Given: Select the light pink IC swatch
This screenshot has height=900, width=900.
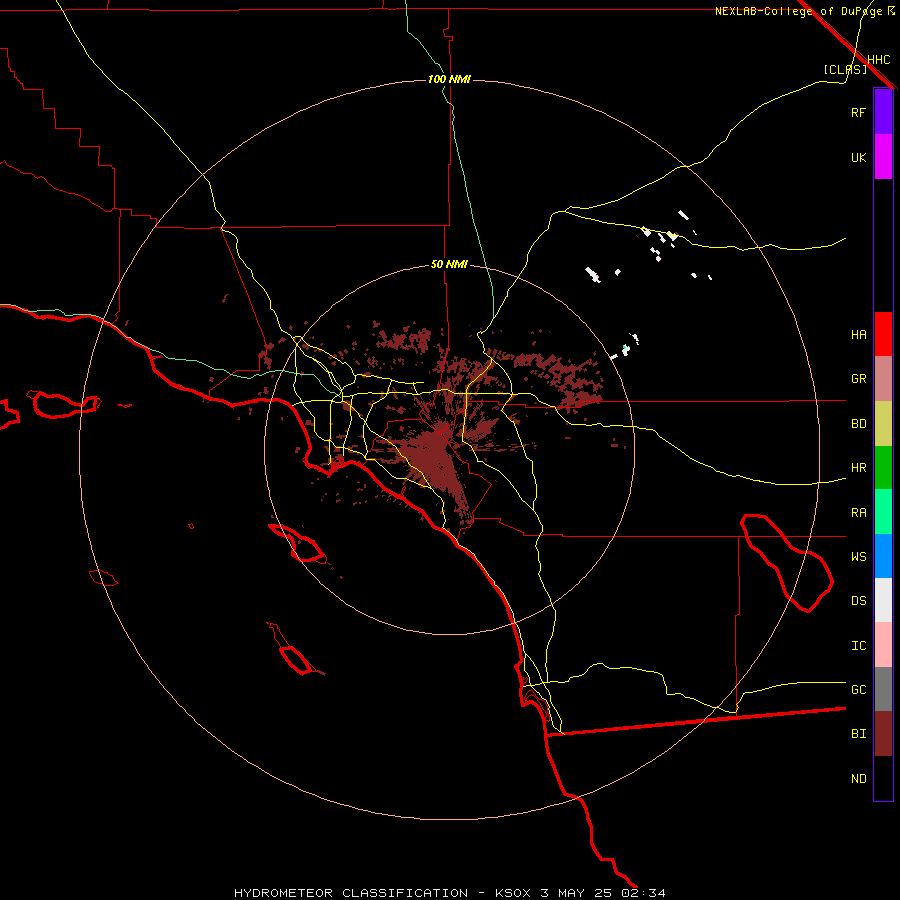Looking at the screenshot, I should click(x=883, y=645).
